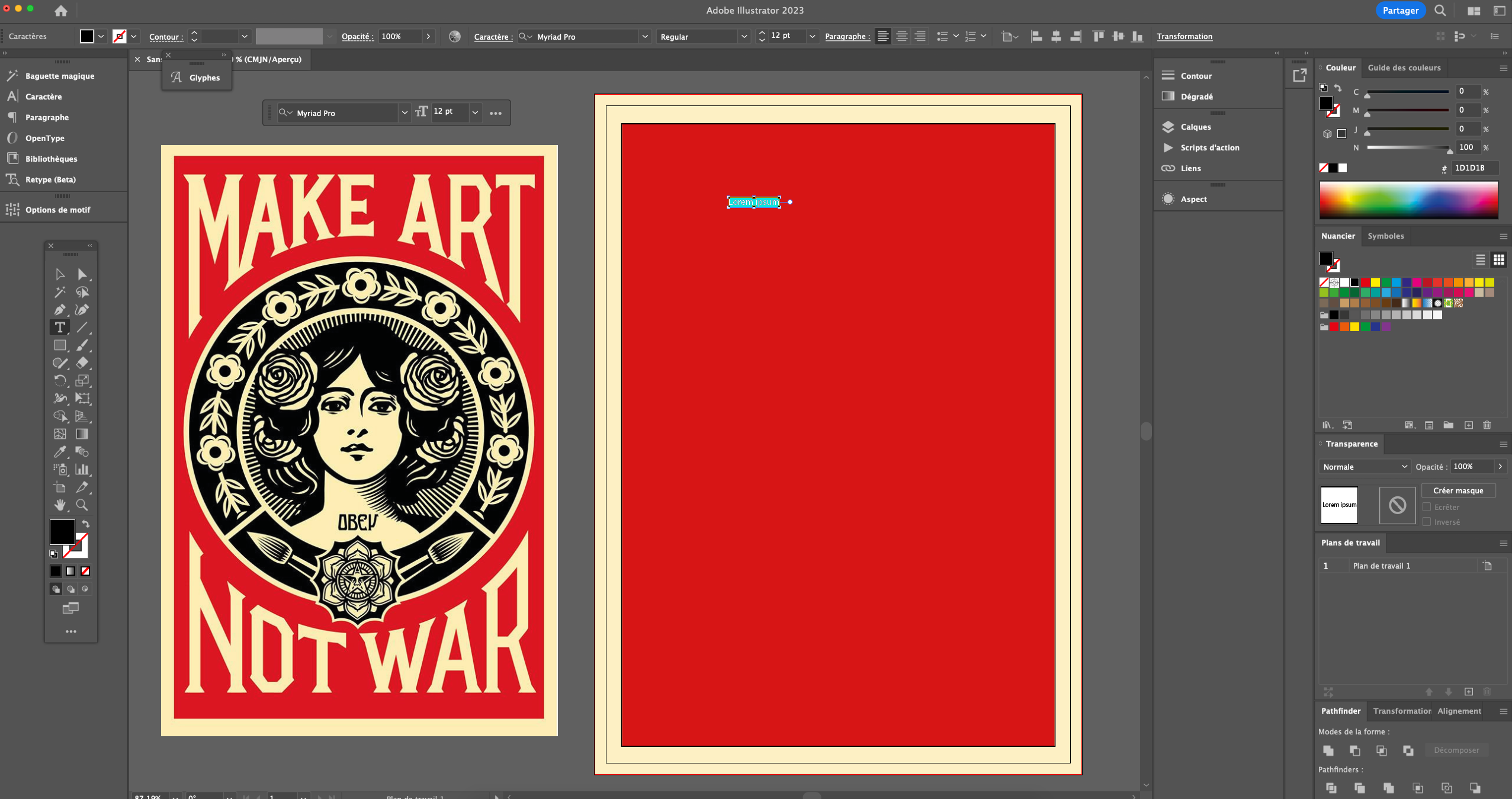
Task: Click the home icon in title bar
Action: point(60,11)
